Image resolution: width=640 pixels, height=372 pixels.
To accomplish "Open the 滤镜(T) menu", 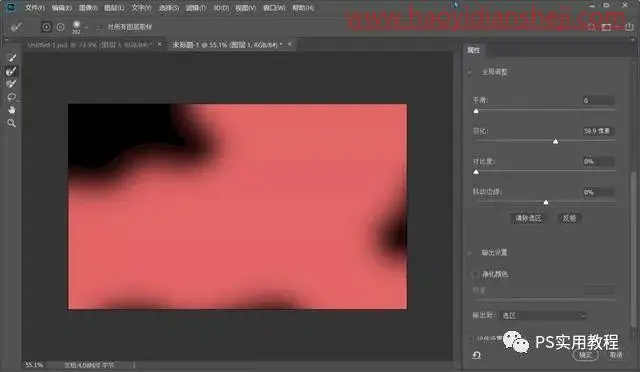I will pyautogui.click(x=196, y=7).
